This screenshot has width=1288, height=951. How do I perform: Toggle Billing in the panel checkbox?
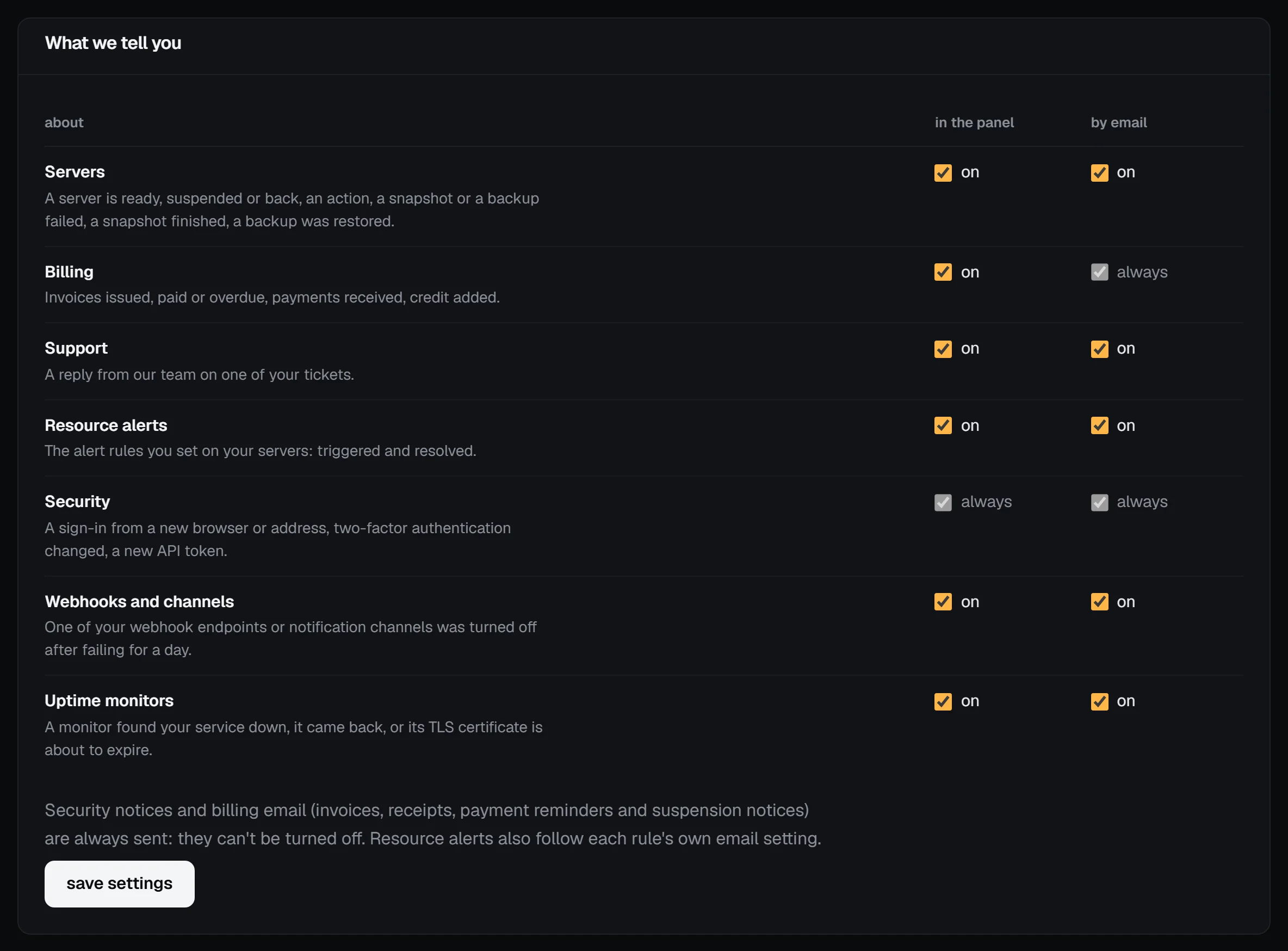pos(943,272)
